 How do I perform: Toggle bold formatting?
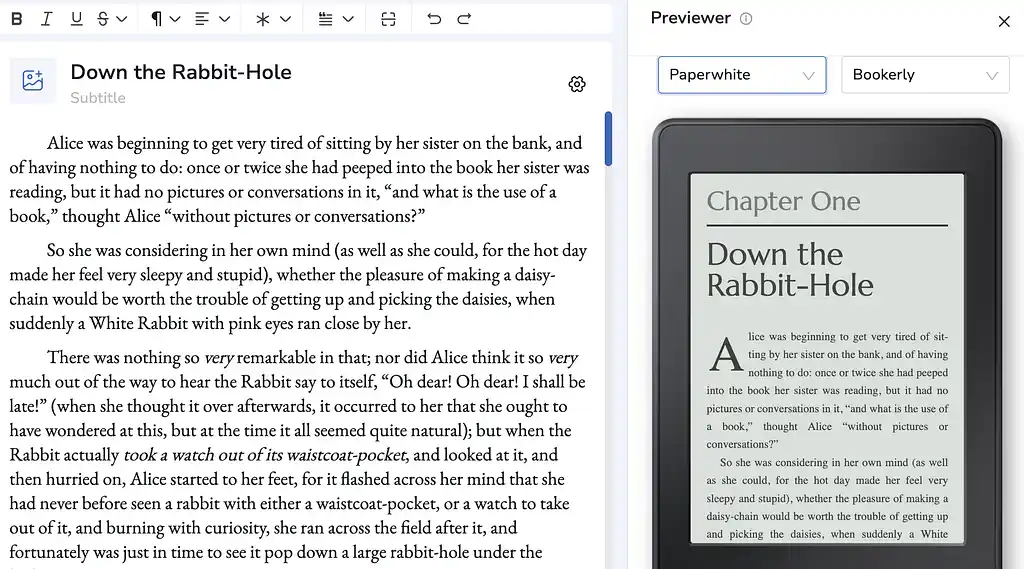coord(17,19)
